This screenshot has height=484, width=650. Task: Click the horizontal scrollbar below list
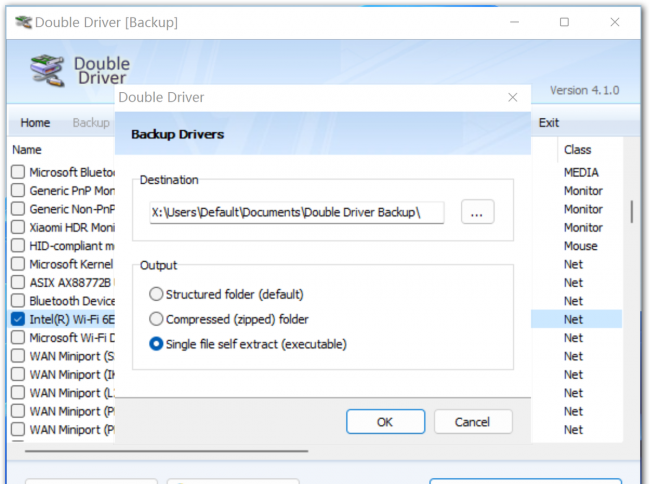pyautogui.click(x=166, y=451)
